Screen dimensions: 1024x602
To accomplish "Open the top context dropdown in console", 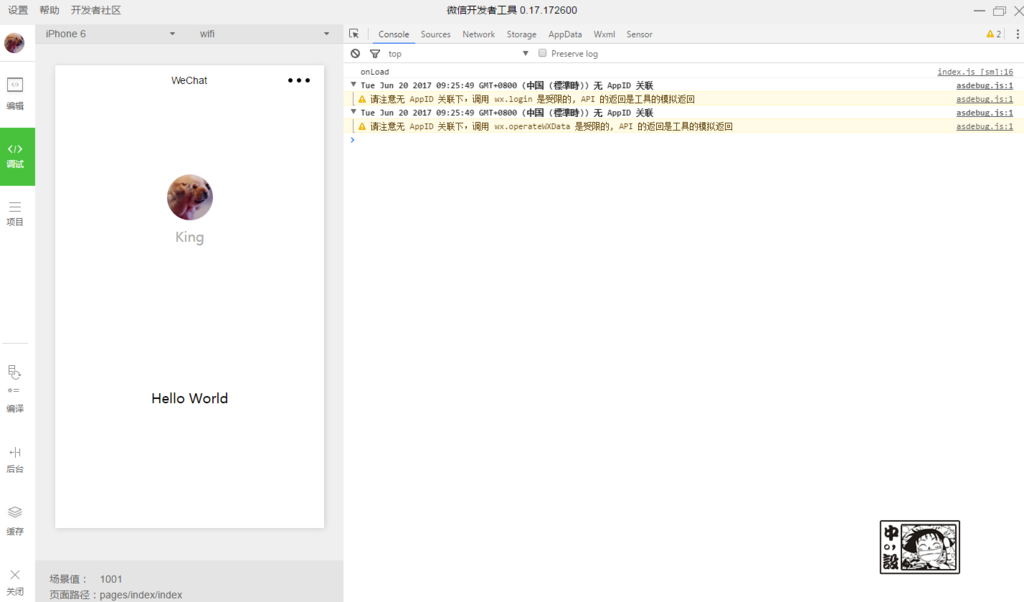I will tap(458, 54).
